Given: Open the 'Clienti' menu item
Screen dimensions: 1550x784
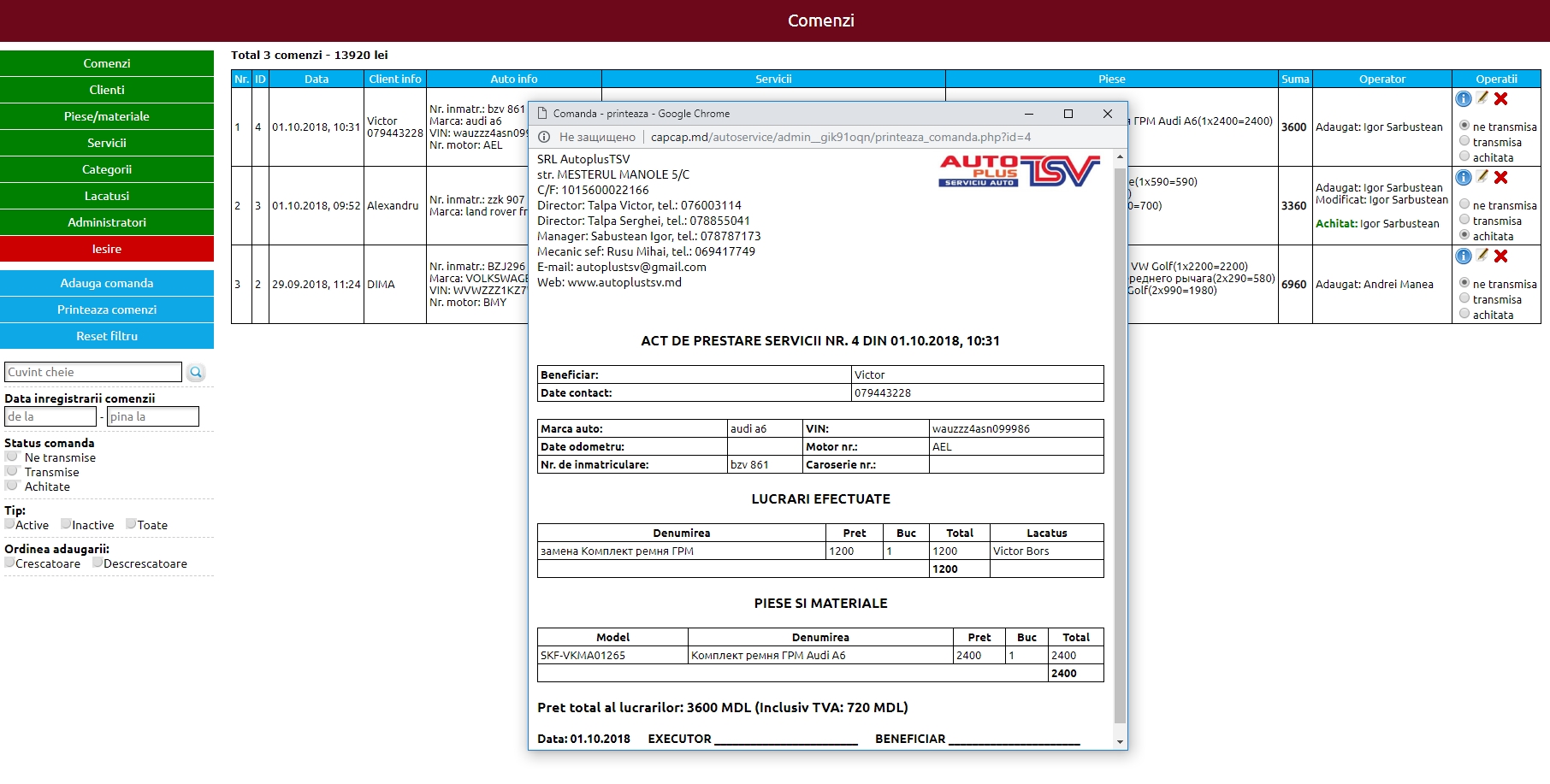Looking at the screenshot, I should point(107,90).
